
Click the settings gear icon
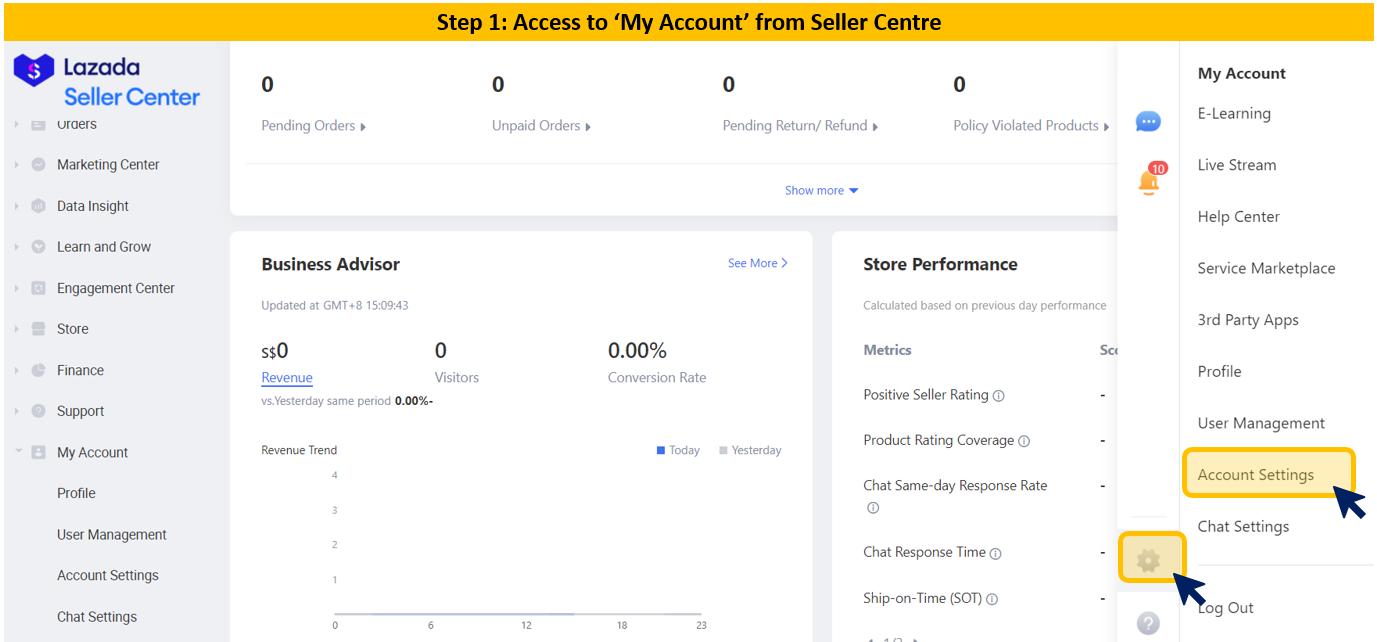[1148, 560]
